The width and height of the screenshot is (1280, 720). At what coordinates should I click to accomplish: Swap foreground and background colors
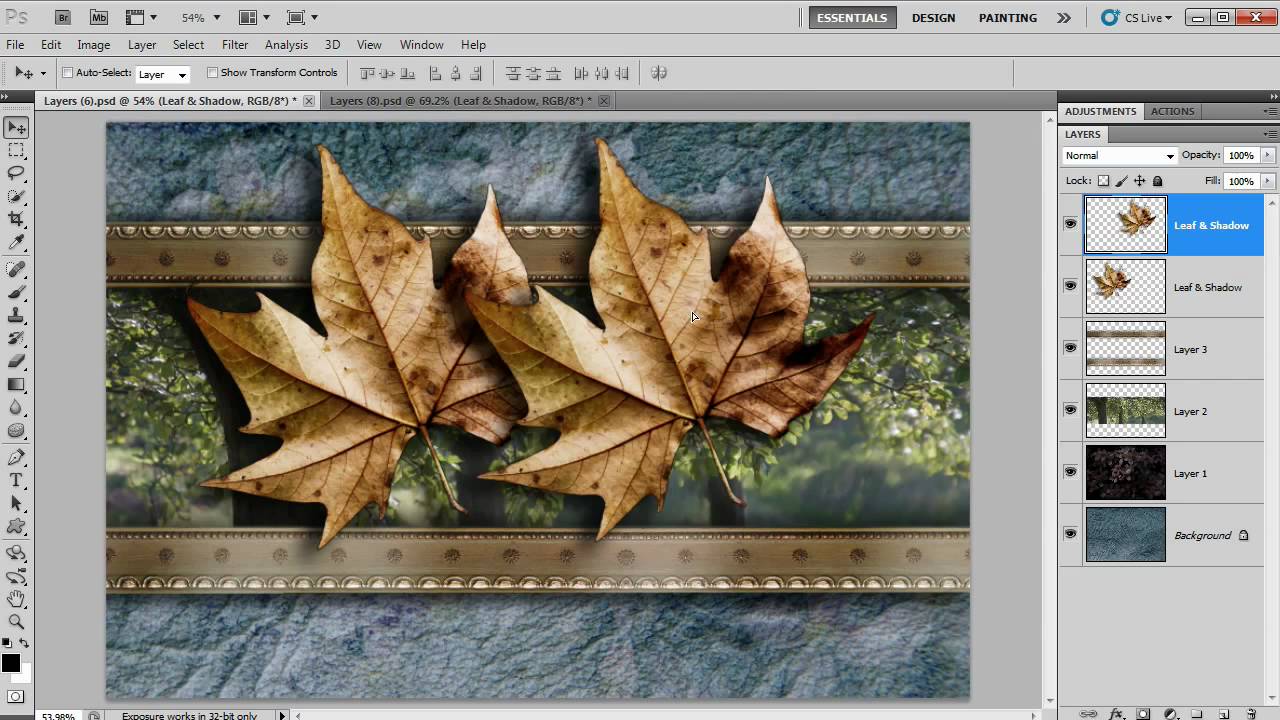tap(24, 643)
